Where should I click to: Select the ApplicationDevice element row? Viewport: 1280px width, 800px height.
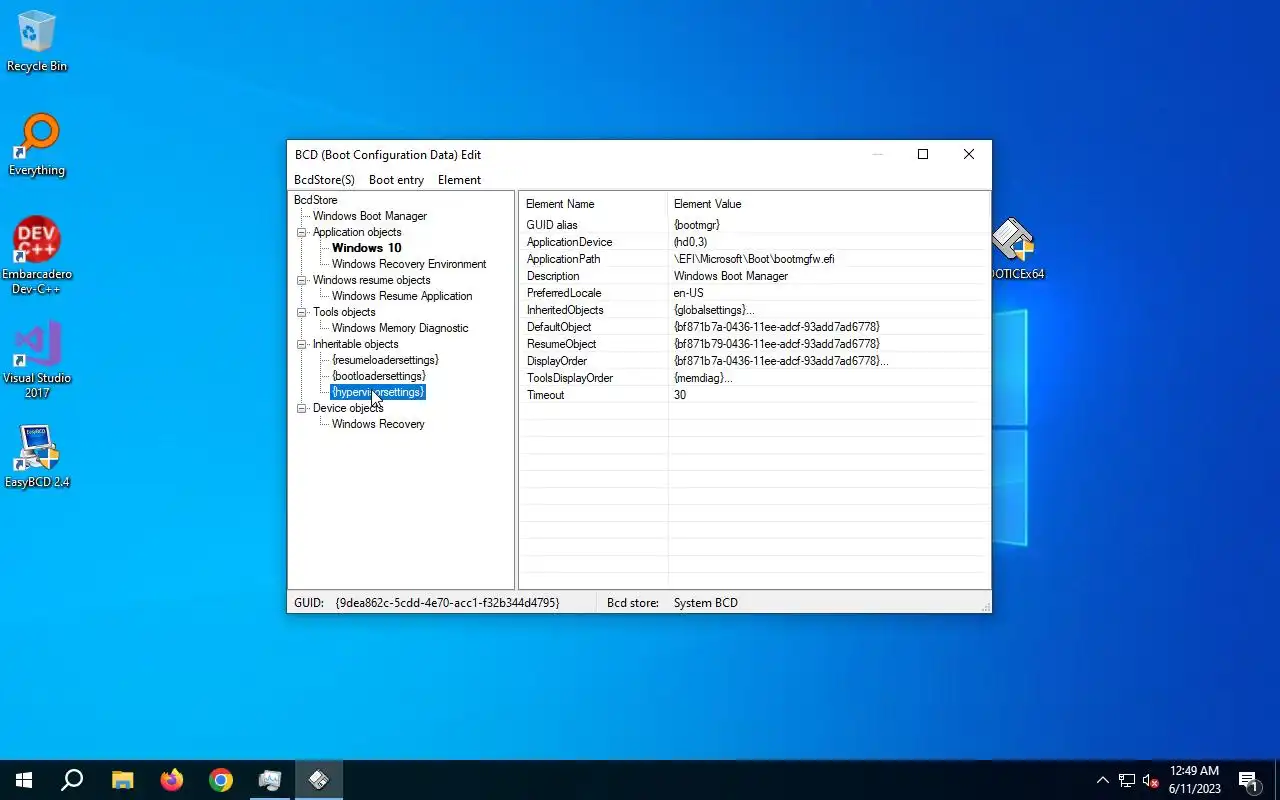pyautogui.click(x=754, y=242)
